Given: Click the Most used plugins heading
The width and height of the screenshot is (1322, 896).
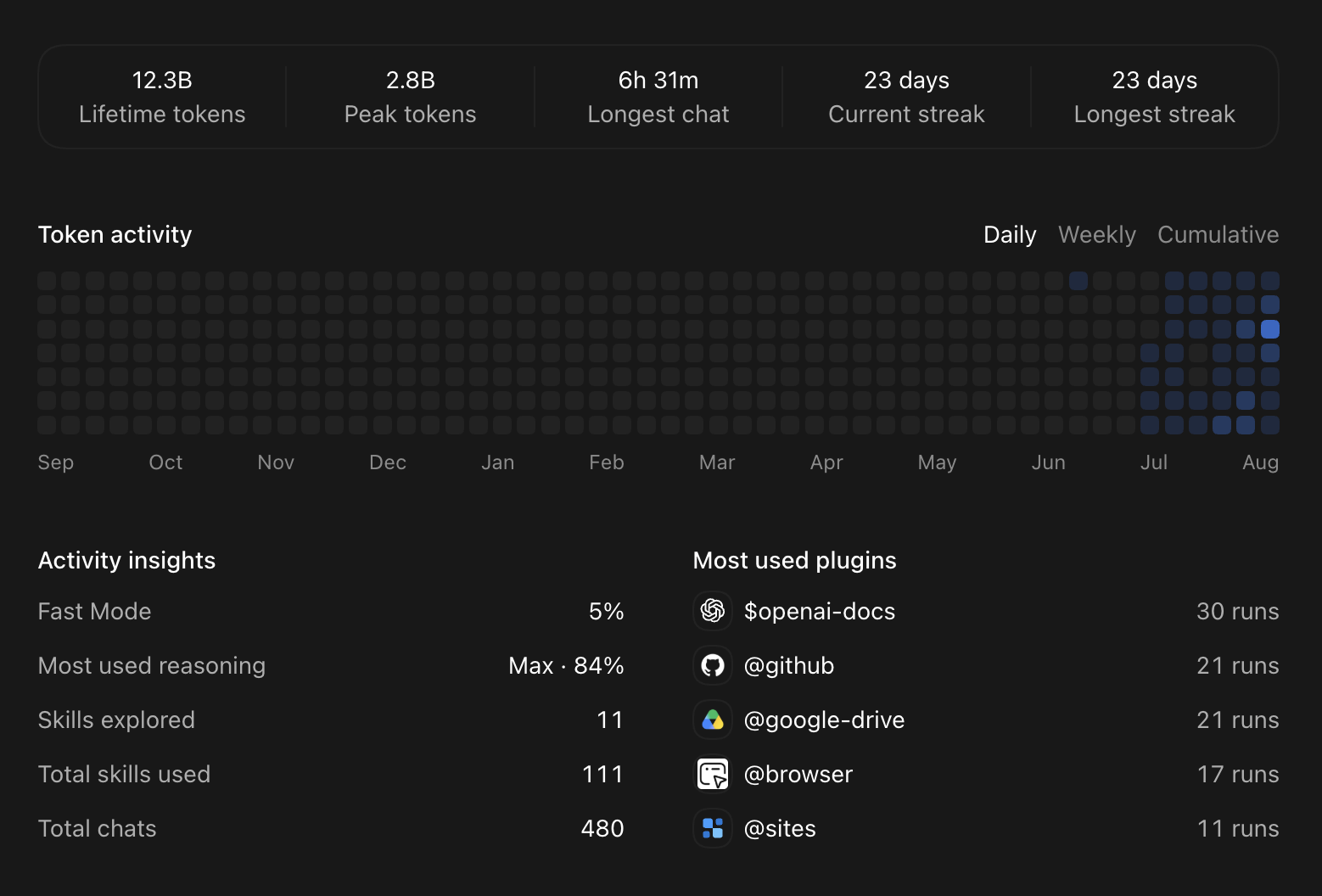Looking at the screenshot, I should pyautogui.click(x=795, y=561).
